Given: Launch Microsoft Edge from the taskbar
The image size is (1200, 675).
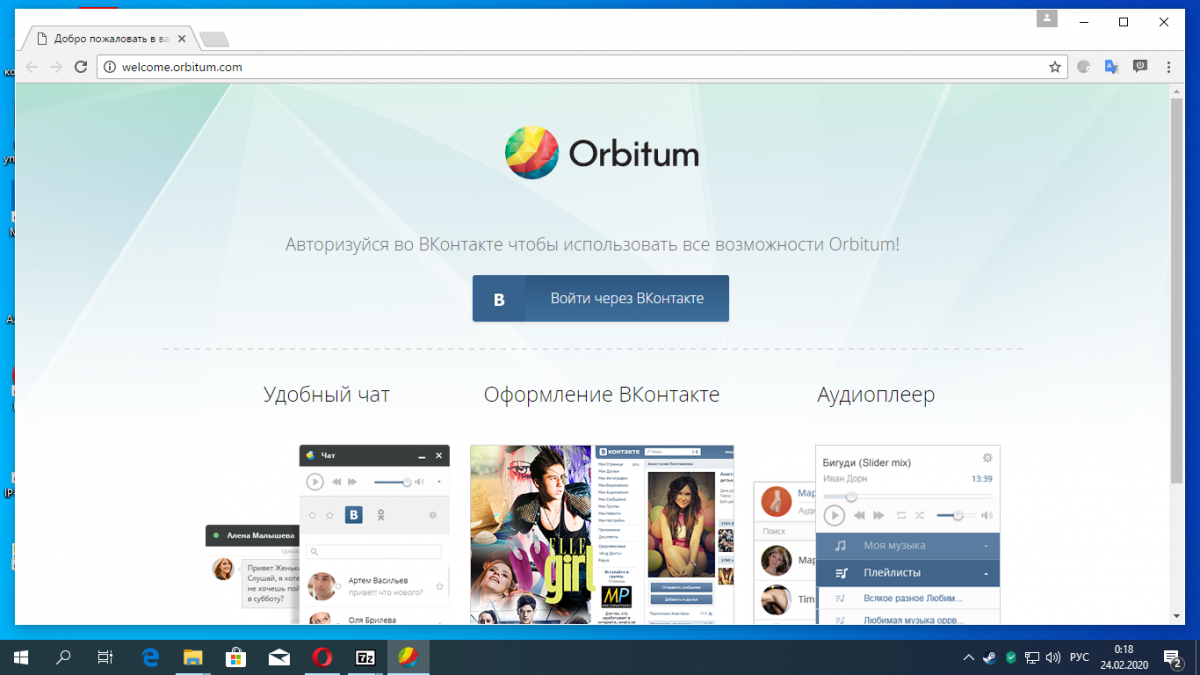Looking at the screenshot, I should (151, 657).
